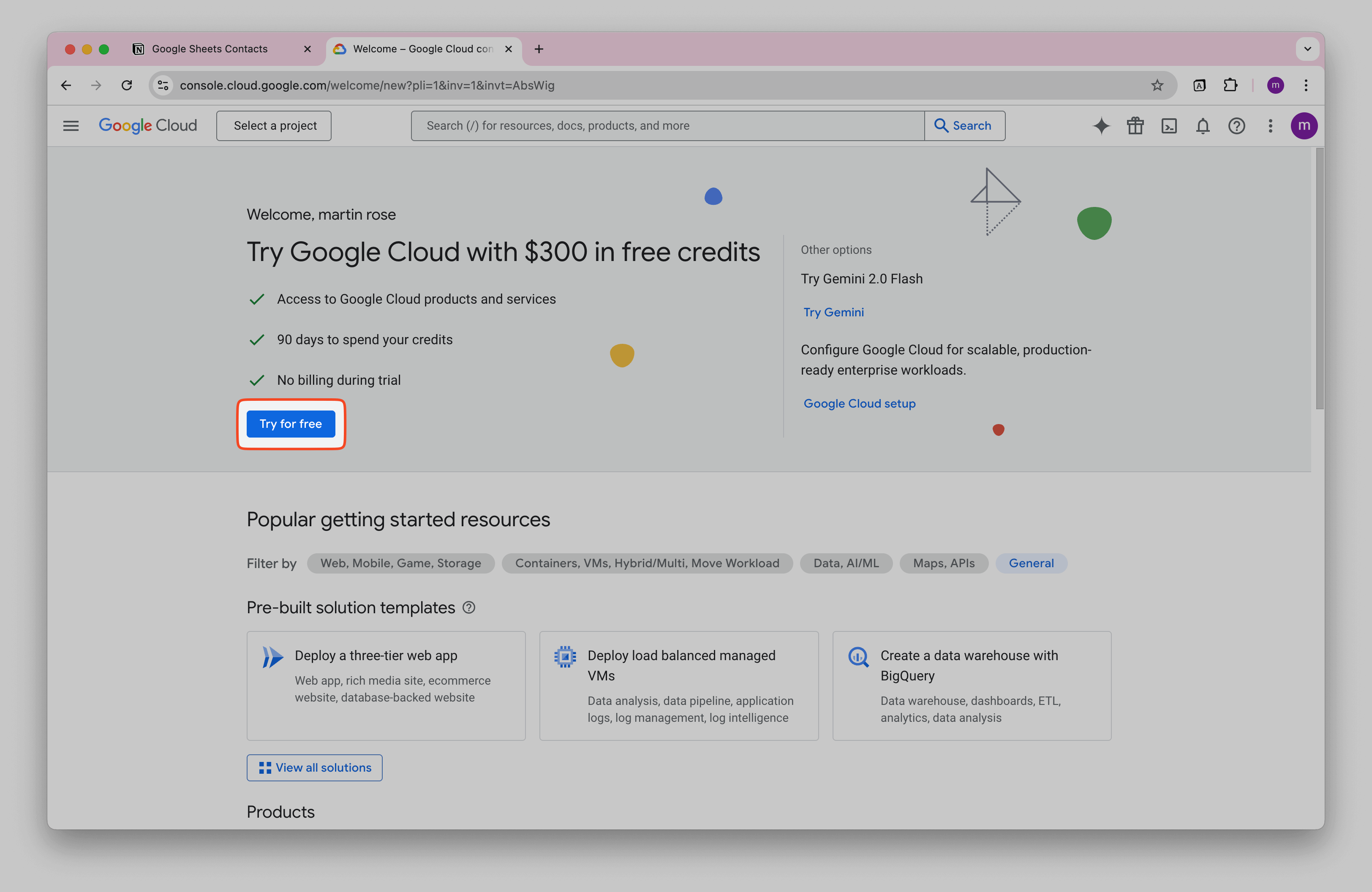Open the Gemini assistant sparkle icon
The width and height of the screenshot is (1372, 892).
pyautogui.click(x=1102, y=125)
